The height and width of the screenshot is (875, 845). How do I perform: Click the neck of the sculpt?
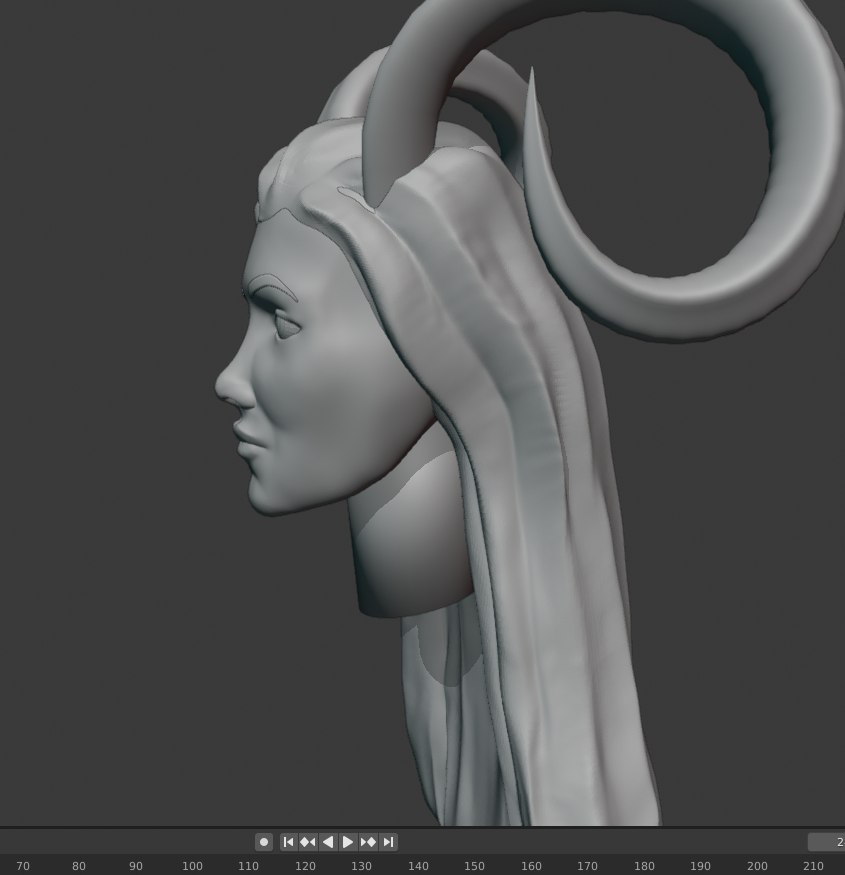click(400, 560)
